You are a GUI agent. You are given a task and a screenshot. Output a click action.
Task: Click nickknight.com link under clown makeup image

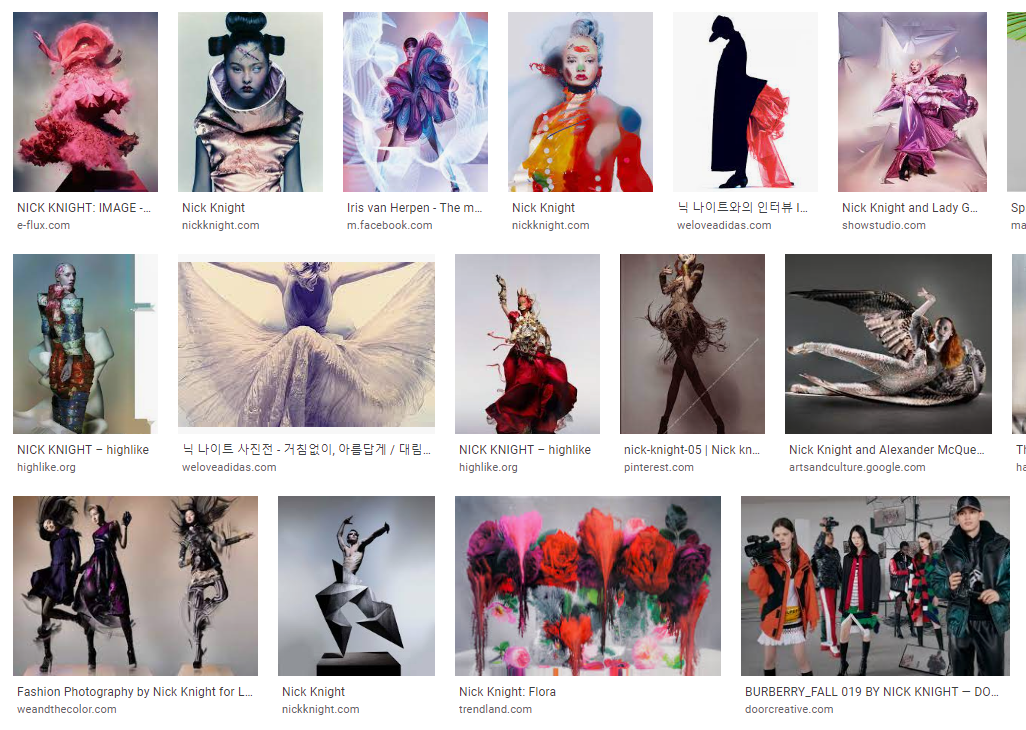click(550, 225)
